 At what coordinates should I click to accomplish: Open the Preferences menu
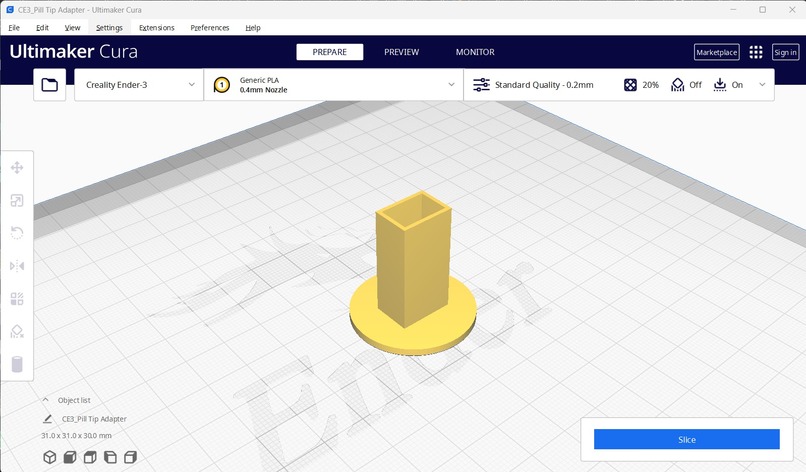pyautogui.click(x=210, y=28)
